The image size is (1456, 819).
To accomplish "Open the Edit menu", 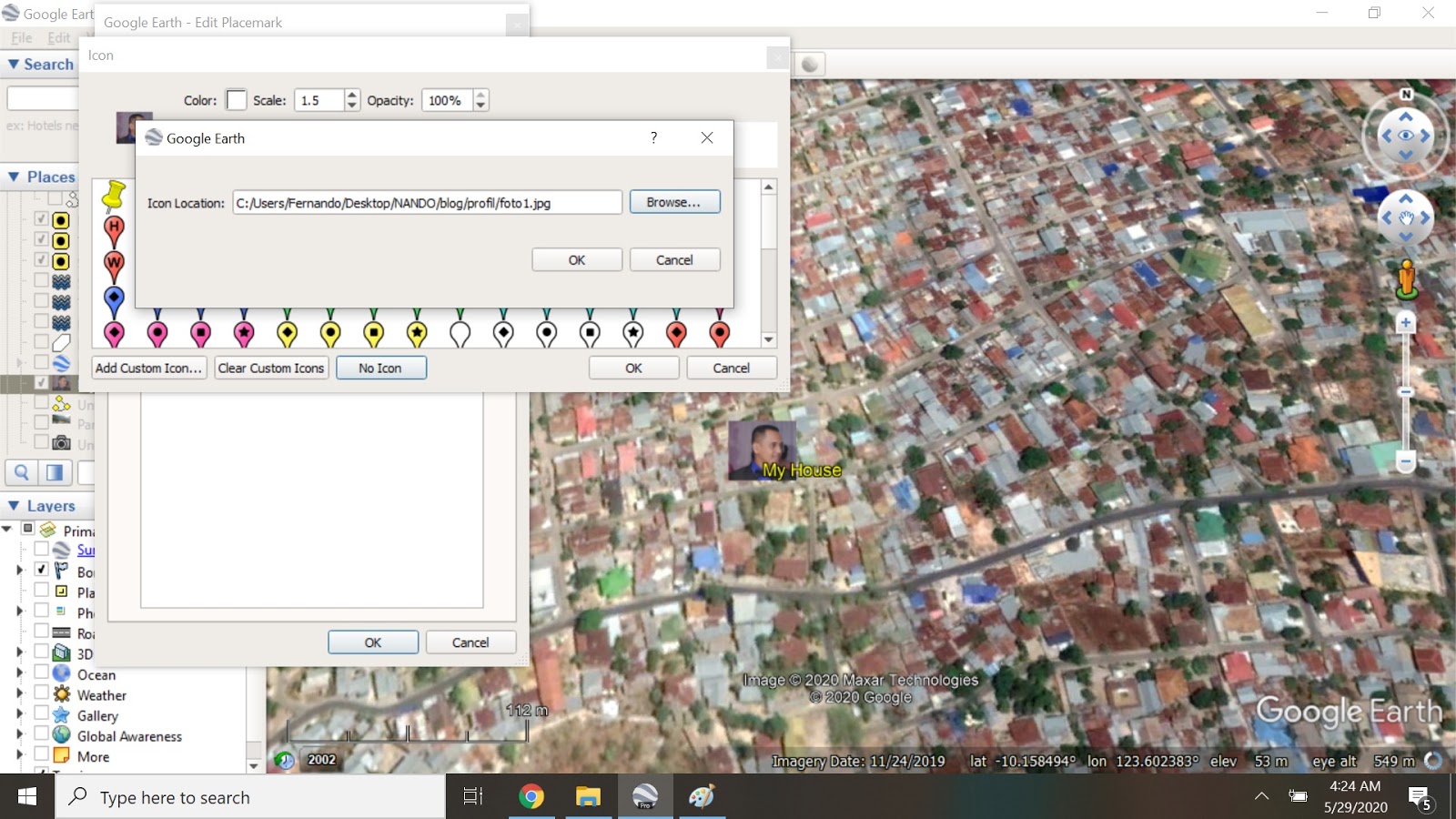I will pos(58,37).
